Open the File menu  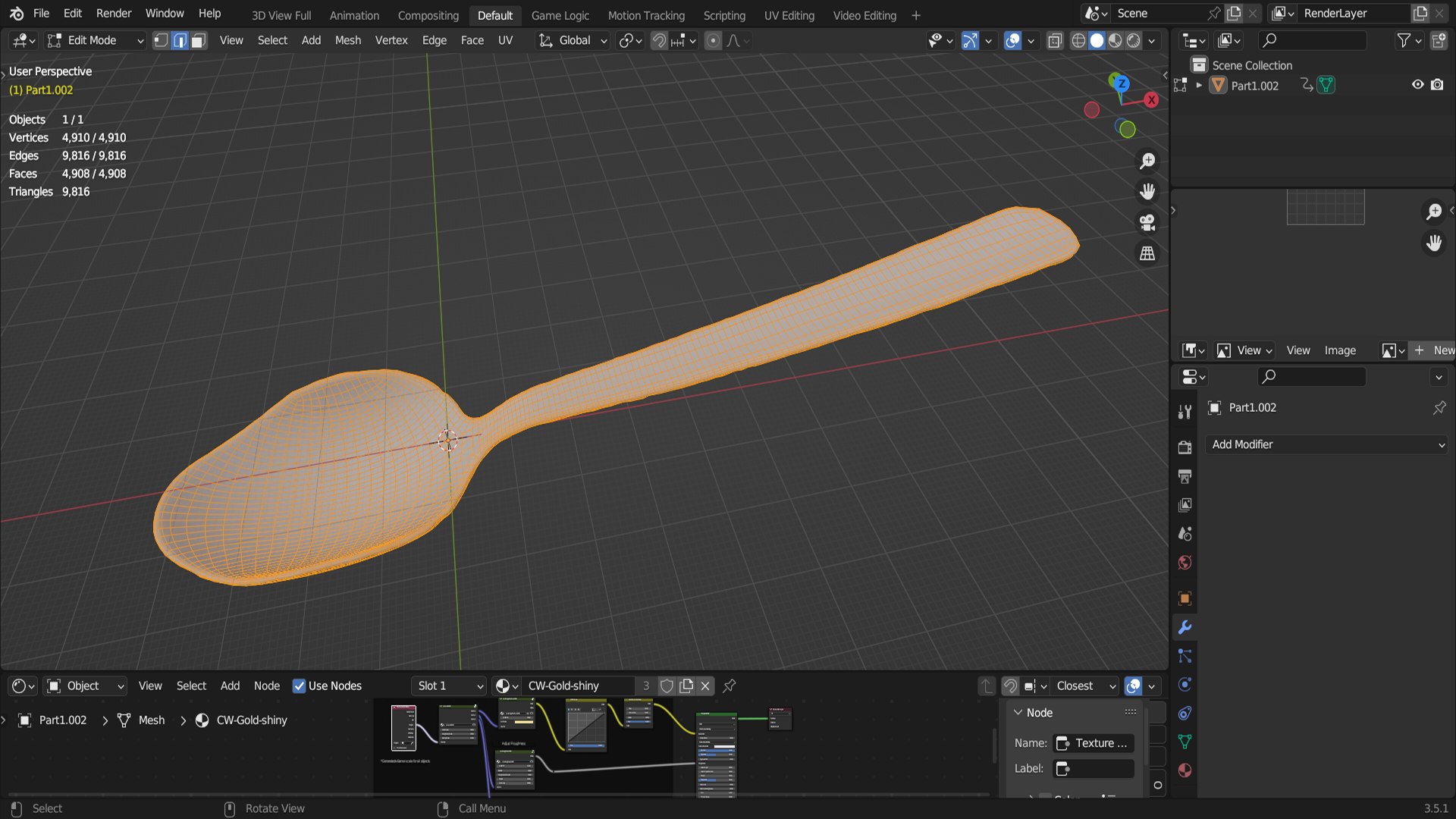click(41, 14)
